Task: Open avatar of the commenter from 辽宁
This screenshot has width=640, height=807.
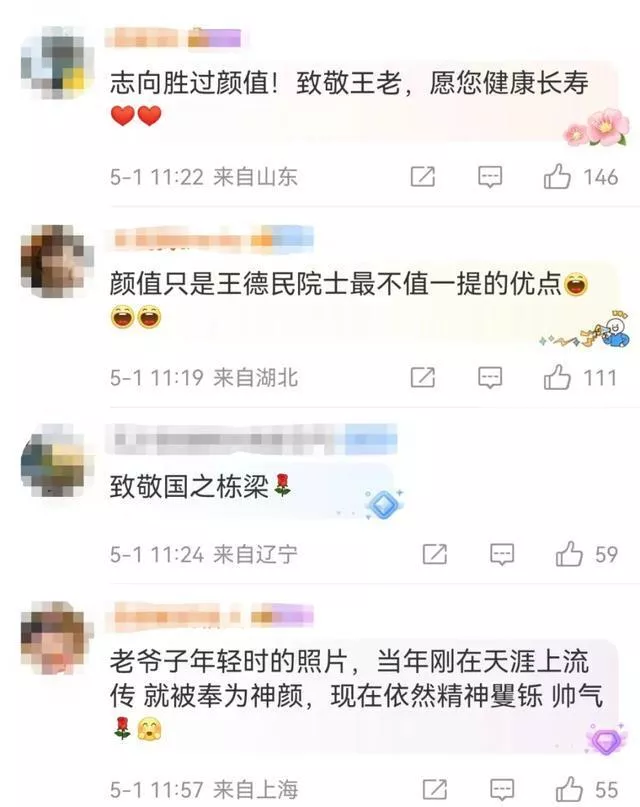Action: coord(57,461)
